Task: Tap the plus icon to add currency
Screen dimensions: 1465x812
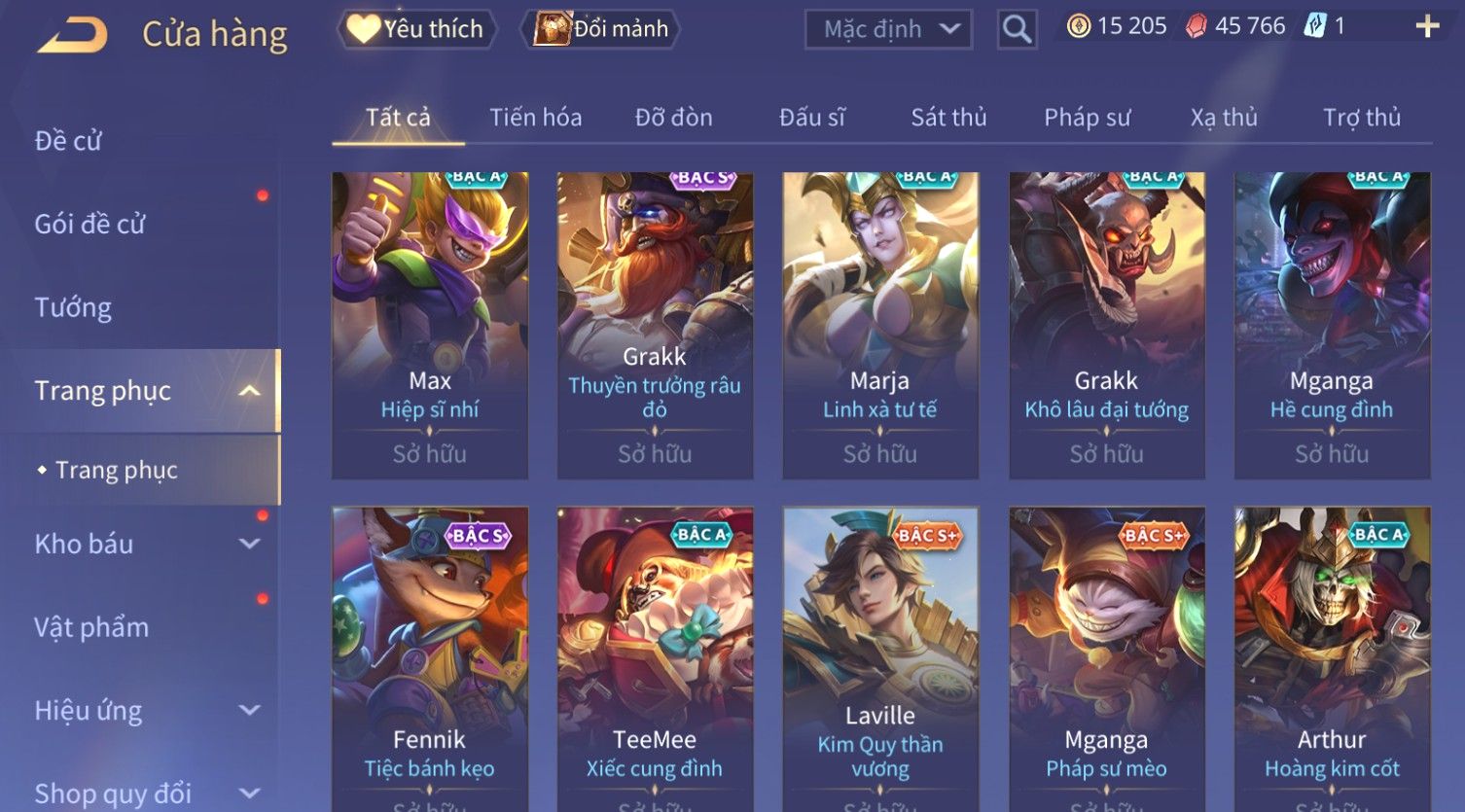Action: pos(1427,26)
